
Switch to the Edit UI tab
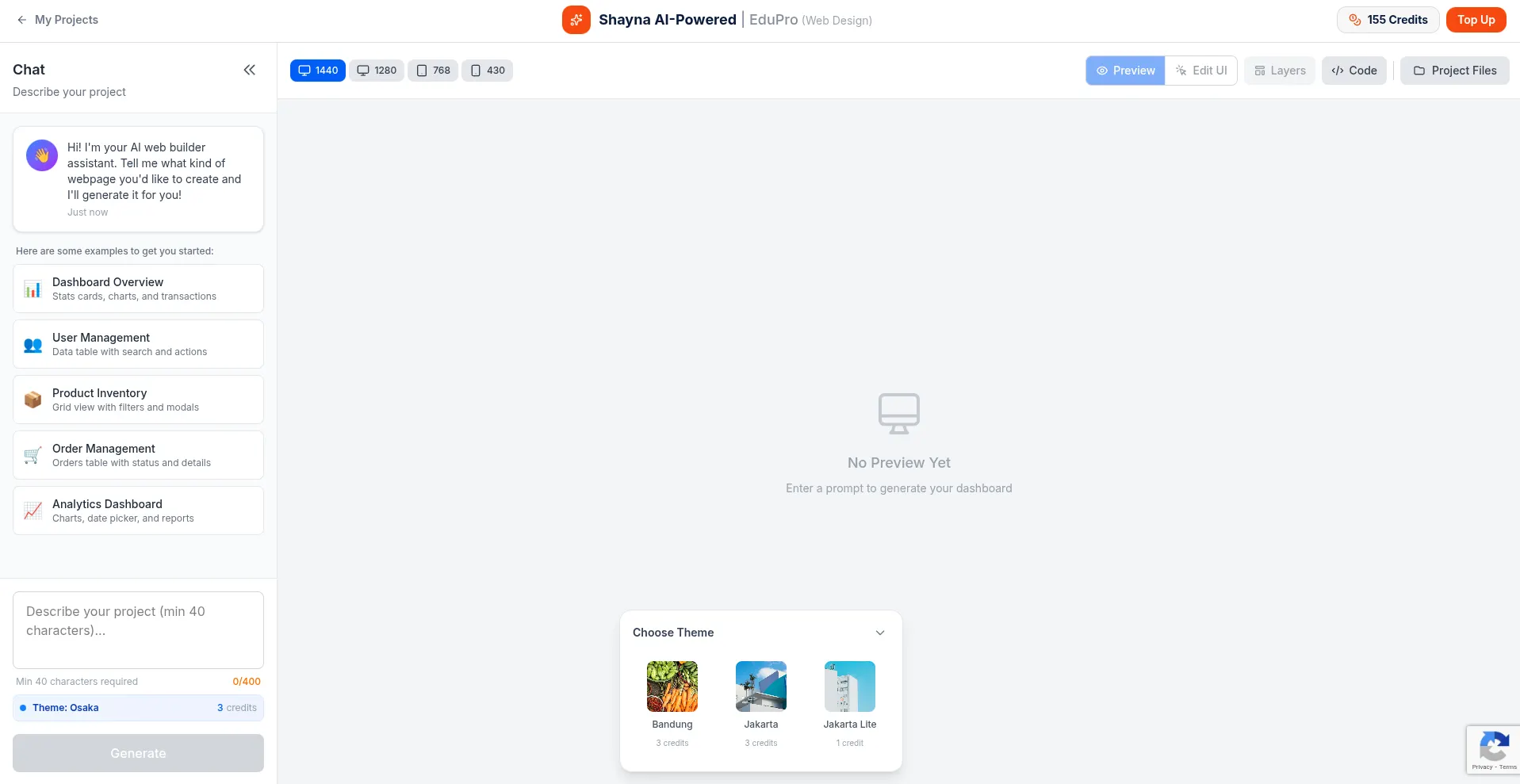tap(1201, 71)
